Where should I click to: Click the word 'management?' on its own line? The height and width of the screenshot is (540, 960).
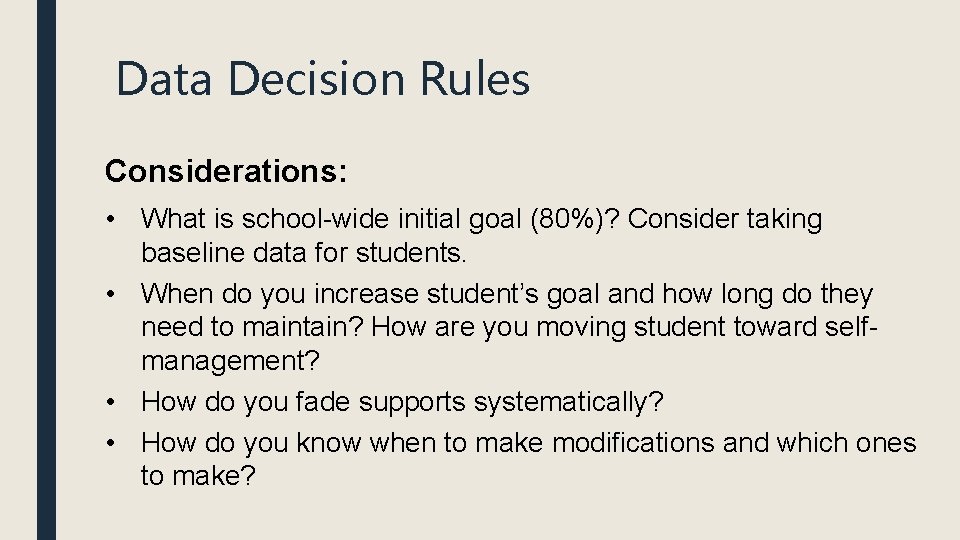(x=230, y=361)
